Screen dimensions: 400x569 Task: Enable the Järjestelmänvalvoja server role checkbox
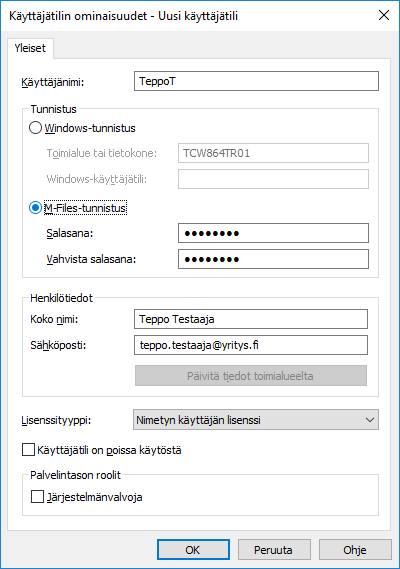tap(37, 497)
